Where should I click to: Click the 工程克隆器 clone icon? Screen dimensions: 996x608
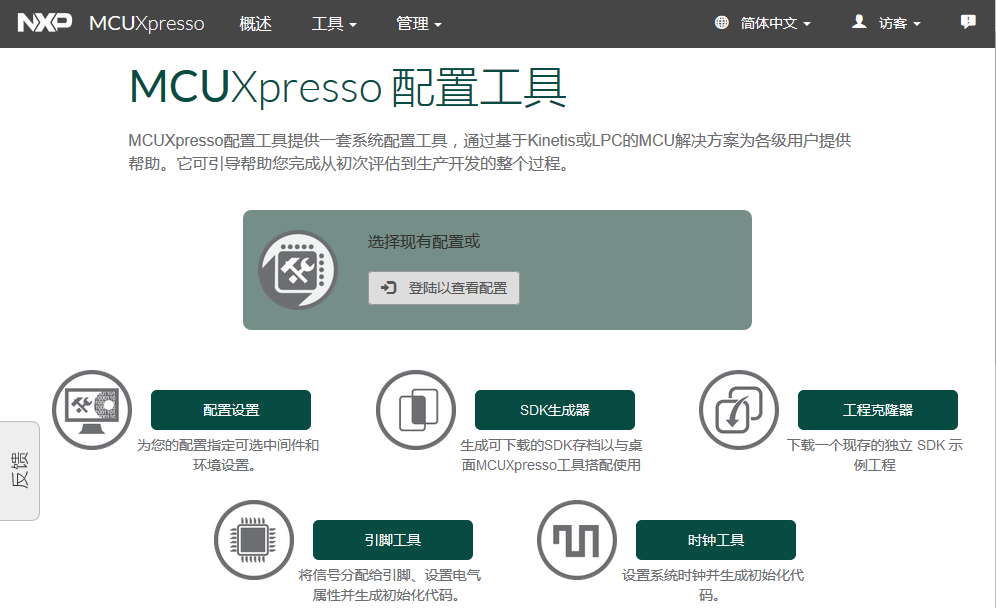click(x=739, y=410)
